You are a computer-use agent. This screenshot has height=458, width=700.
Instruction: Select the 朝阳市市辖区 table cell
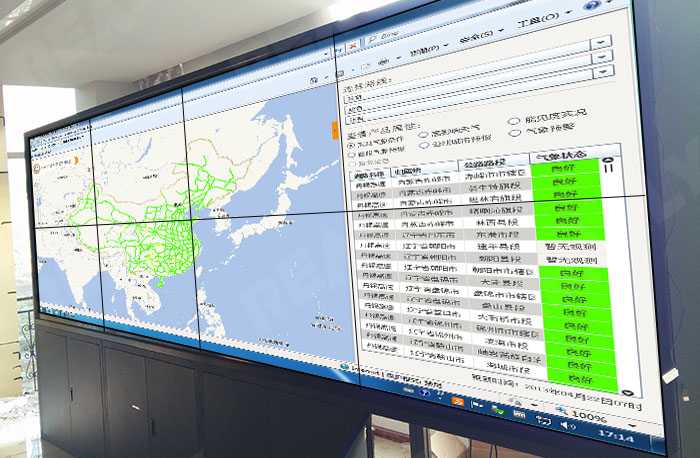pyautogui.click(x=501, y=271)
